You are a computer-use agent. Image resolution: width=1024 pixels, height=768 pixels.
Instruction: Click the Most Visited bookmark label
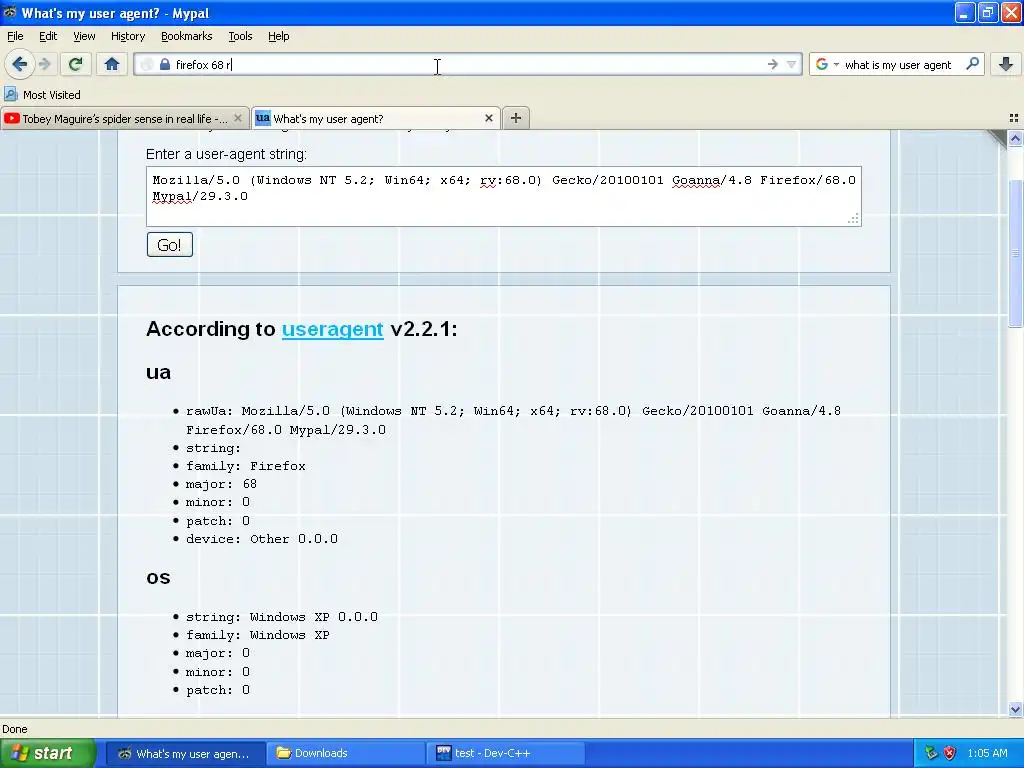pyautogui.click(x=52, y=95)
